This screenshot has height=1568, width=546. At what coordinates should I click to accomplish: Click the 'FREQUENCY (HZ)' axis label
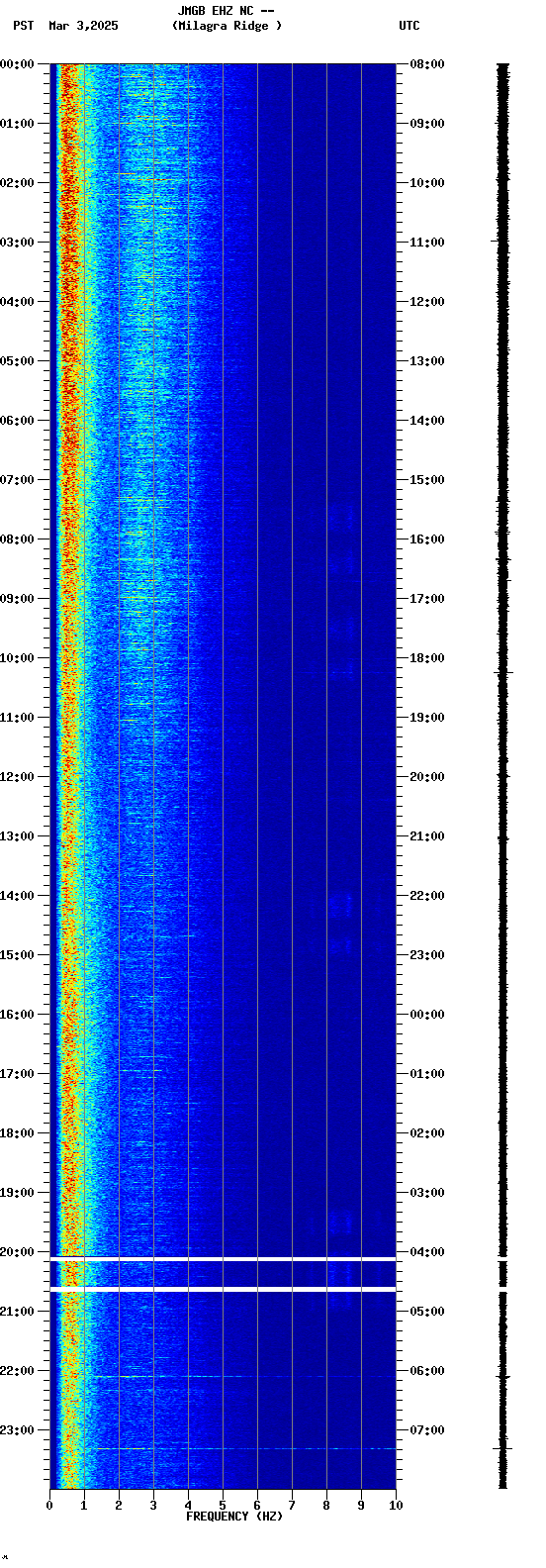[x=234, y=1516]
